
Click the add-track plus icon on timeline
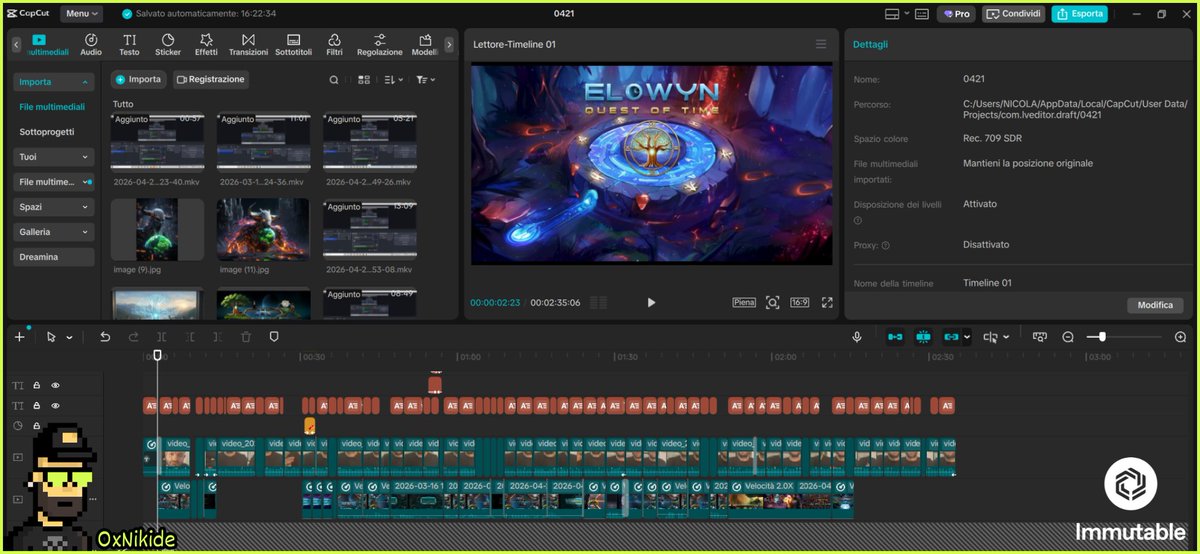coord(19,337)
